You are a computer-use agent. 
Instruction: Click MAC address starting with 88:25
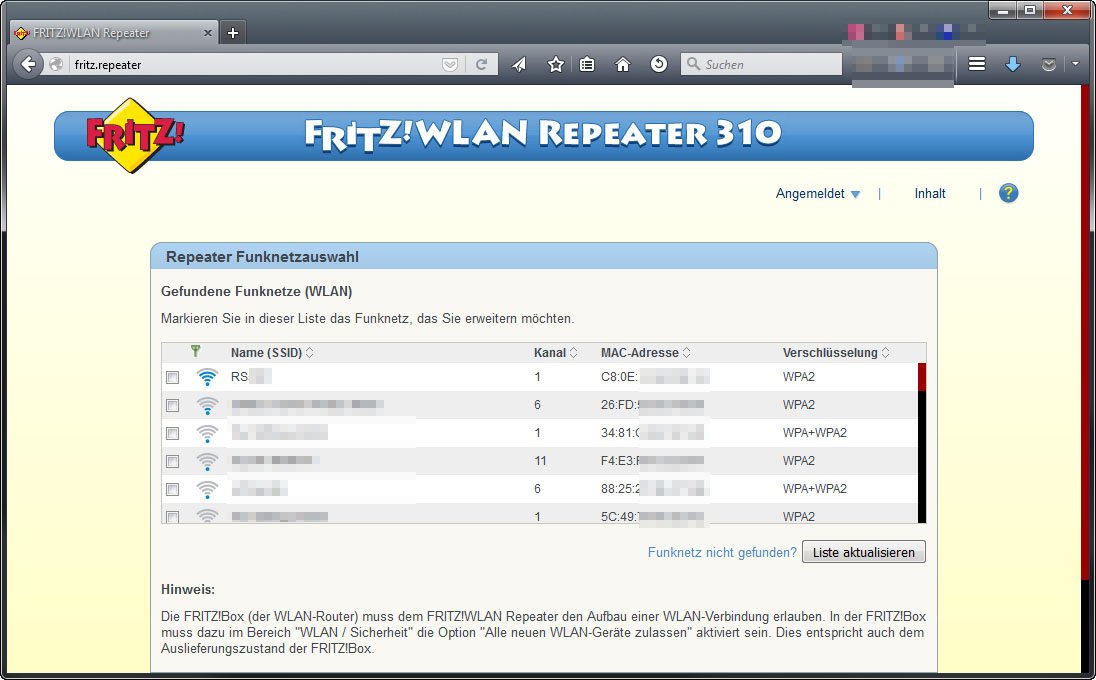(x=655, y=489)
